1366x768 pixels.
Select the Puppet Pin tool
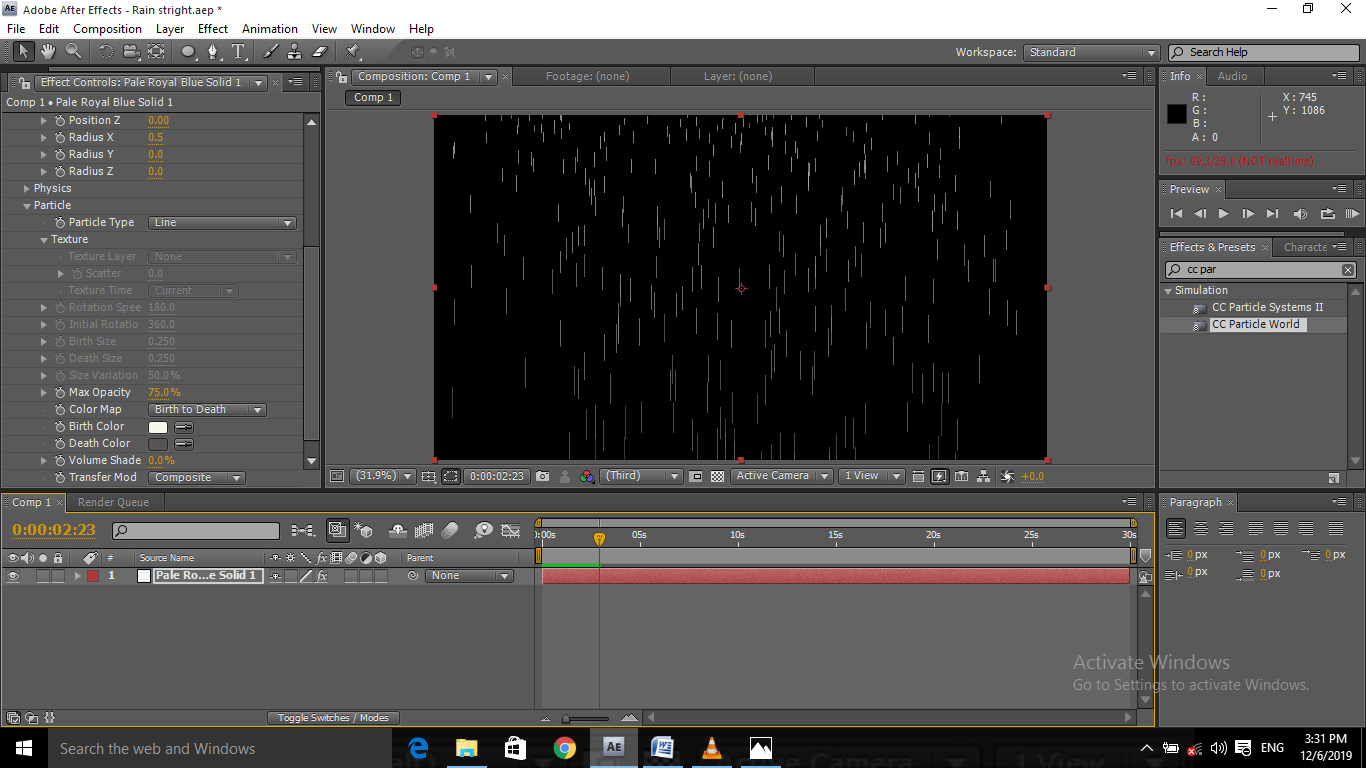[x=352, y=51]
